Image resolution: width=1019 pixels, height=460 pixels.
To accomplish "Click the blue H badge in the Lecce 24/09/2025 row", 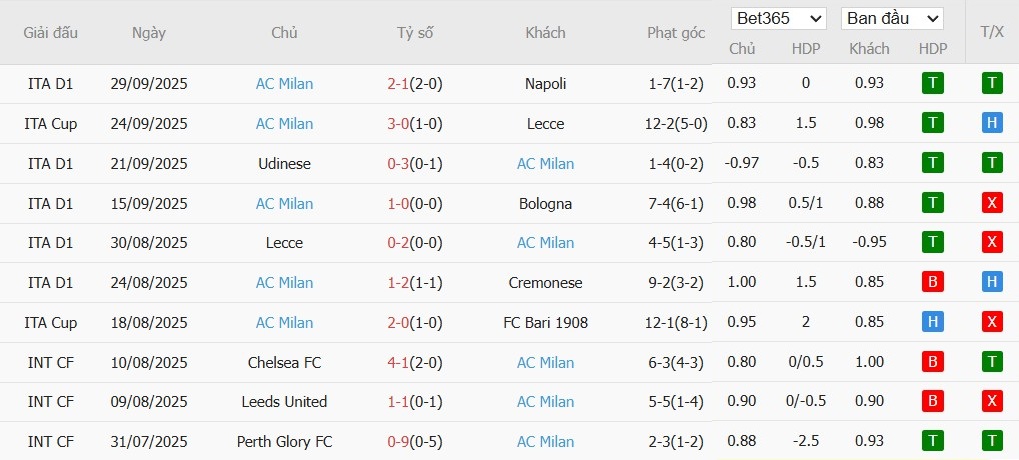I will 992,124.
